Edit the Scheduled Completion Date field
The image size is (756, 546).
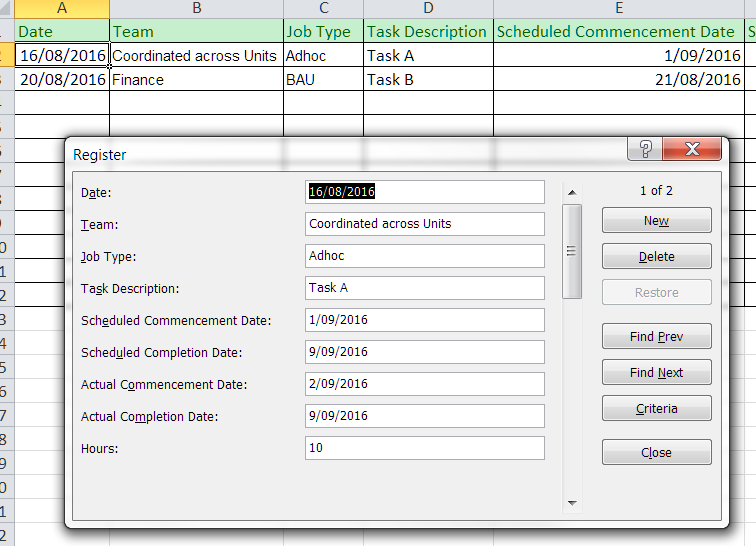point(425,352)
